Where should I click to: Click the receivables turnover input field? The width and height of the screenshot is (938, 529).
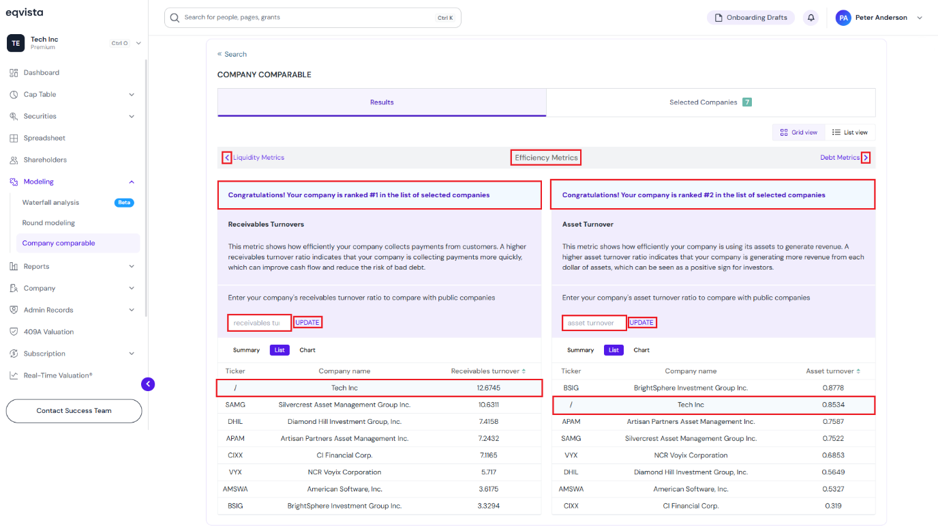259,323
